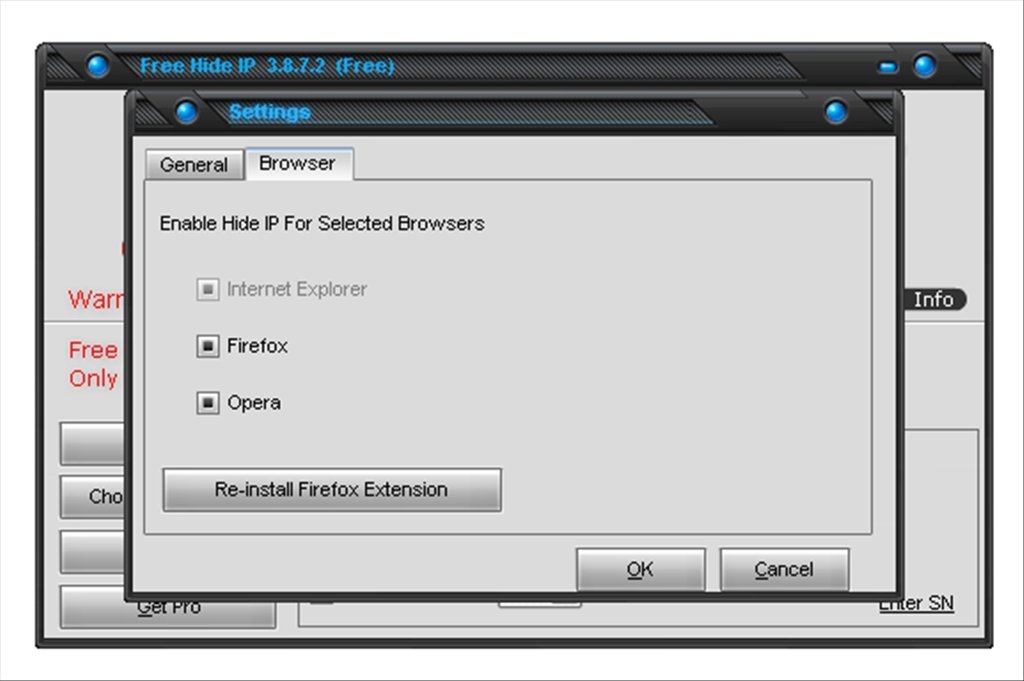Dismiss the dialog with the Cancel button
The image size is (1024, 681).
point(784,569)
